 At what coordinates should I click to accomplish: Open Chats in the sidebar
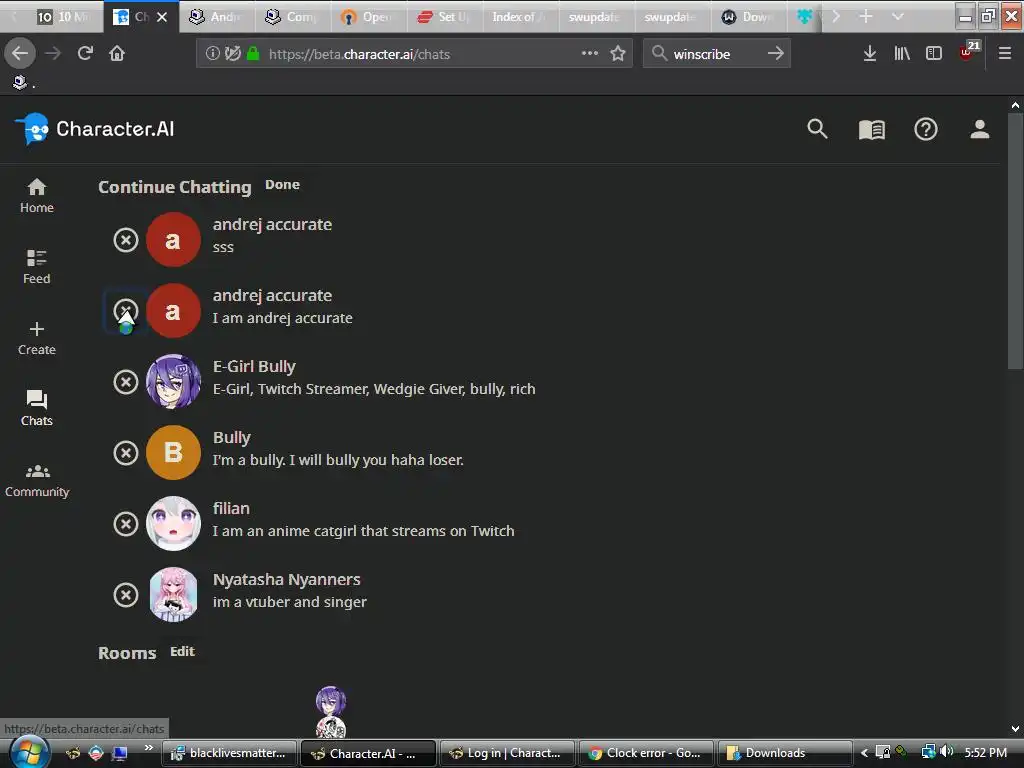37,408
